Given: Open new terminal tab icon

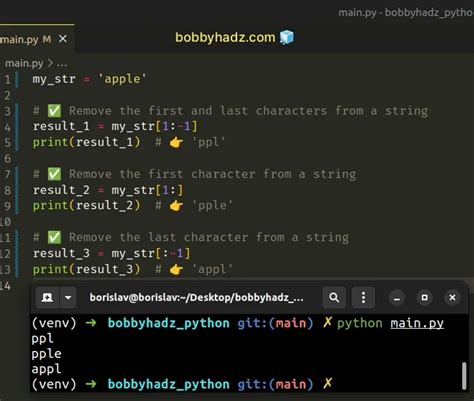Looking at the screenshot, I should [x=47, y=297].
